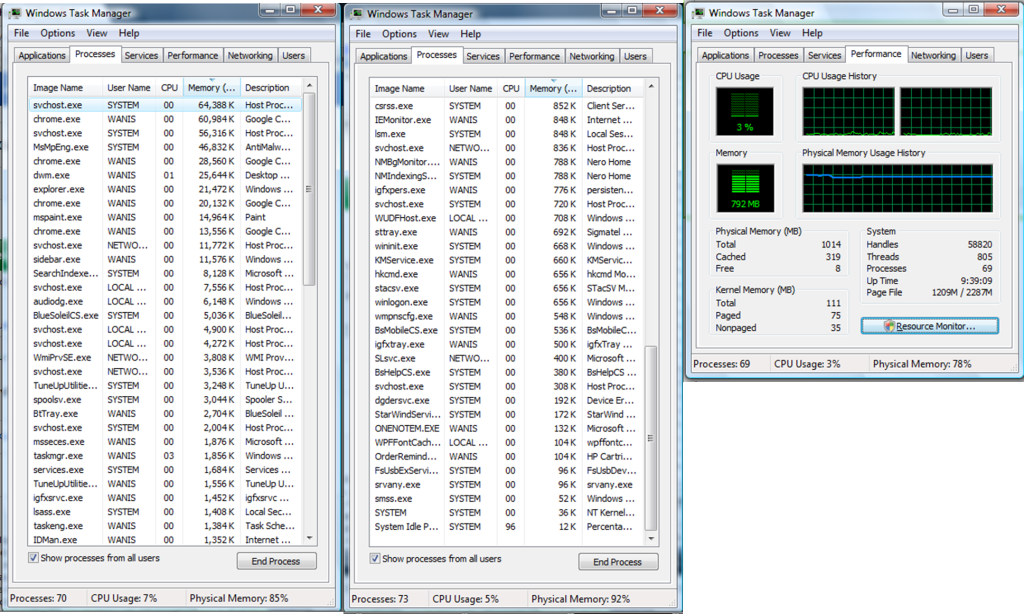Click the scroll up arrow in the middle window process list
This screenshot has width=1024, height=614.
651,86
